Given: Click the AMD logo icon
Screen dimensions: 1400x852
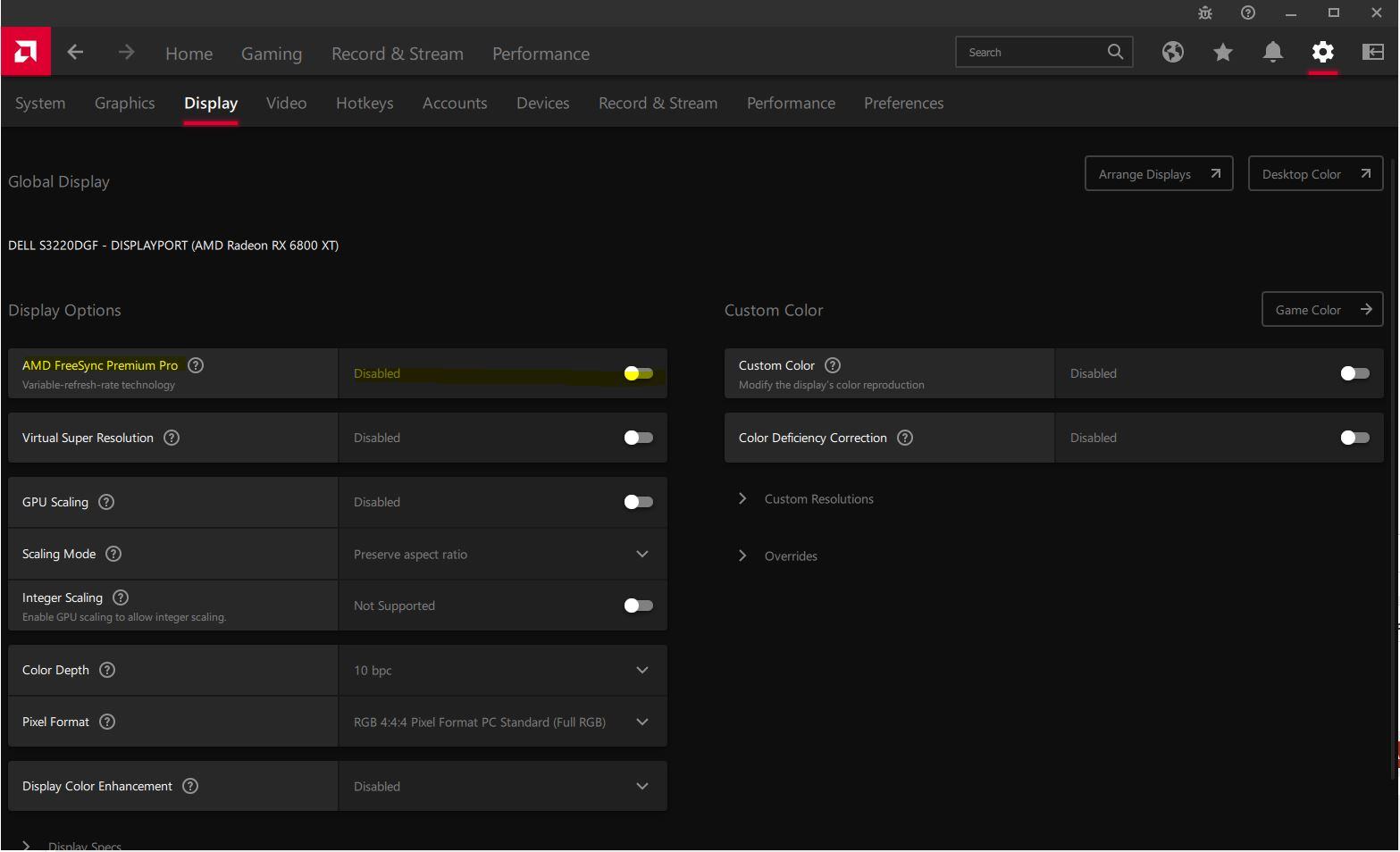Looking at the screenshot, I should 26,52.
